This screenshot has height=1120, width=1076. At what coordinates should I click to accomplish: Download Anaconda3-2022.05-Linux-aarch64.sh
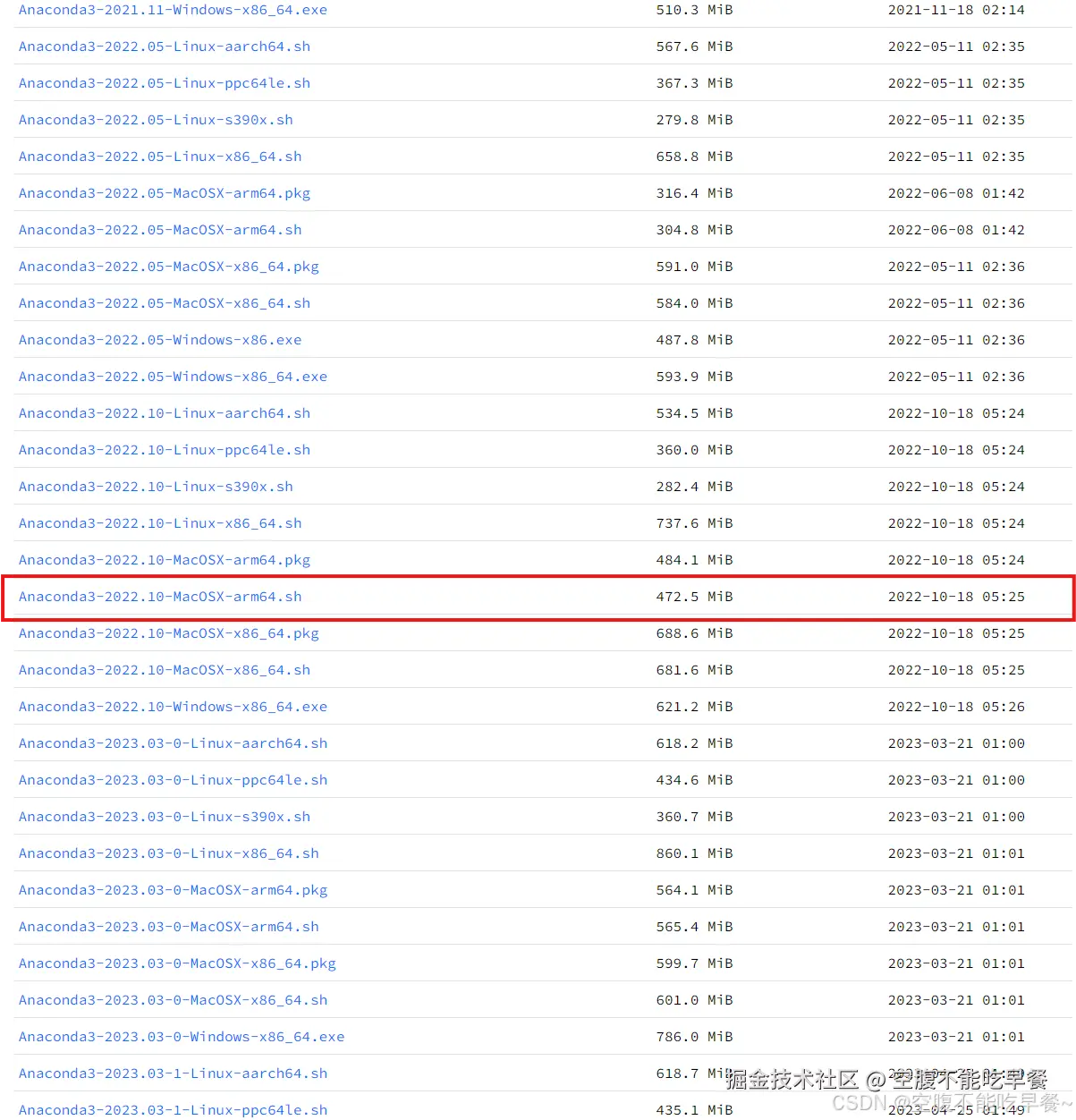[x=165, y=47]
